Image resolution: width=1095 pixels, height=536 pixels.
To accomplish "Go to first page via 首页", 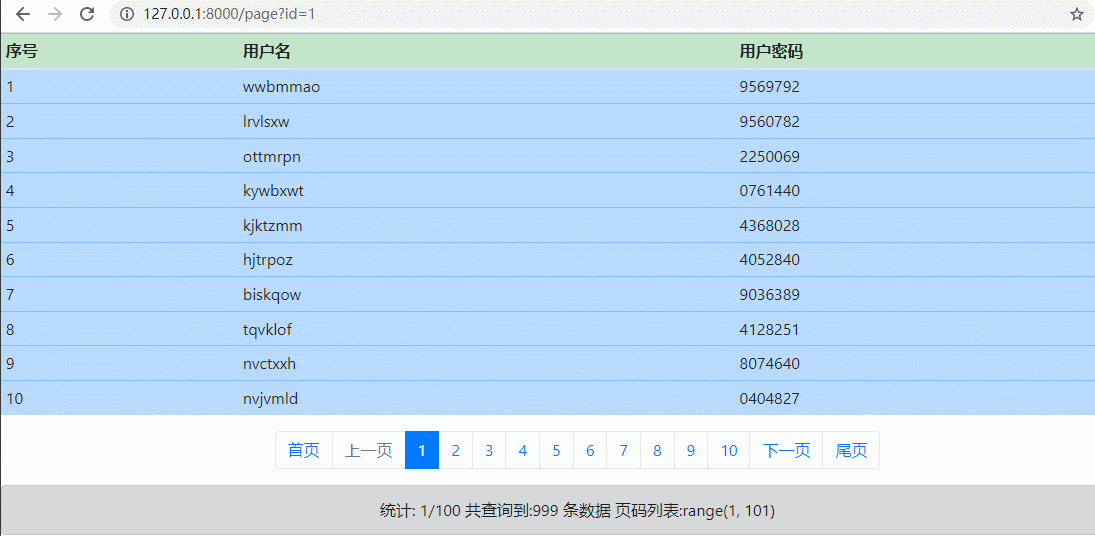I will (x=304, y=450).
